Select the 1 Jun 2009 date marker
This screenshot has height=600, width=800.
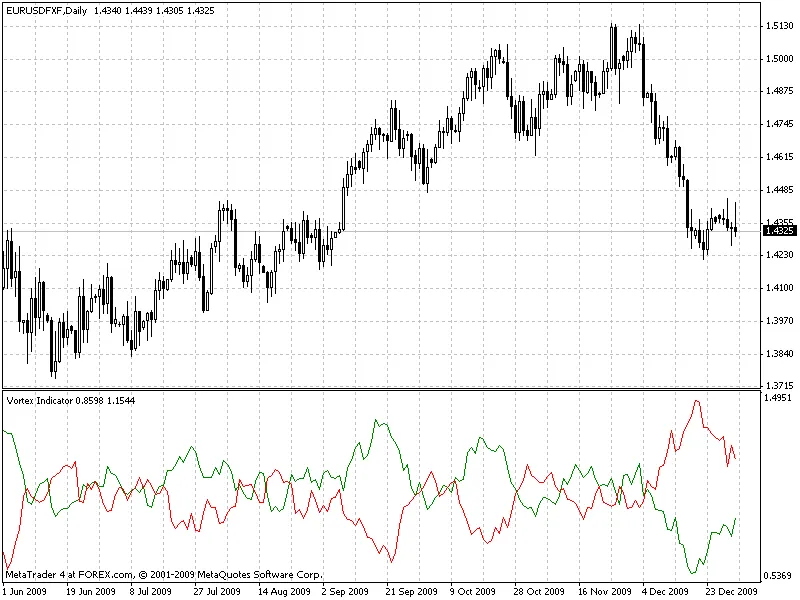click(x=25, y=591)
